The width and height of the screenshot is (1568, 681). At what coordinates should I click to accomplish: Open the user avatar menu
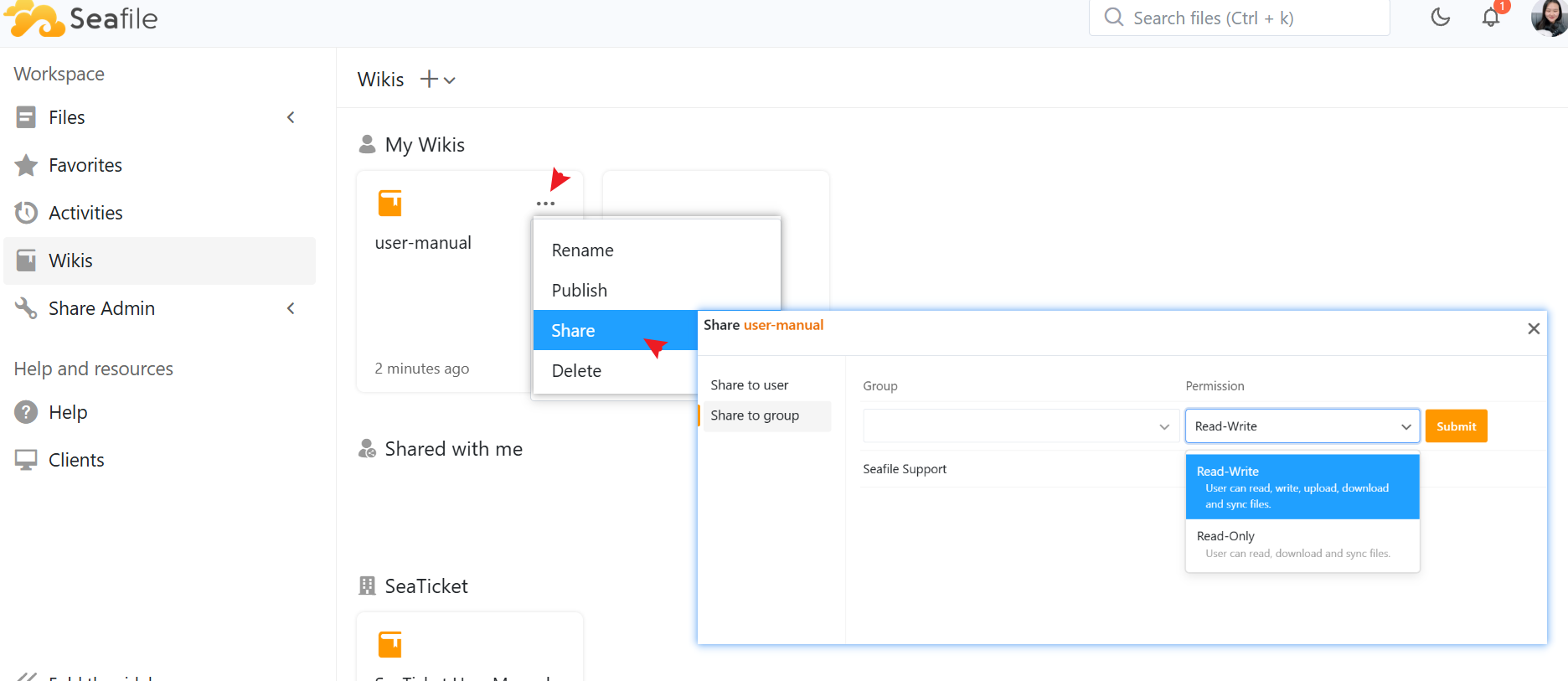1548,18
